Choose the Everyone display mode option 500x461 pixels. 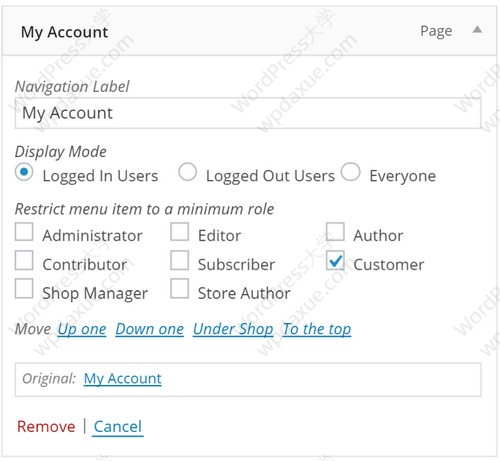click(351, 172)
